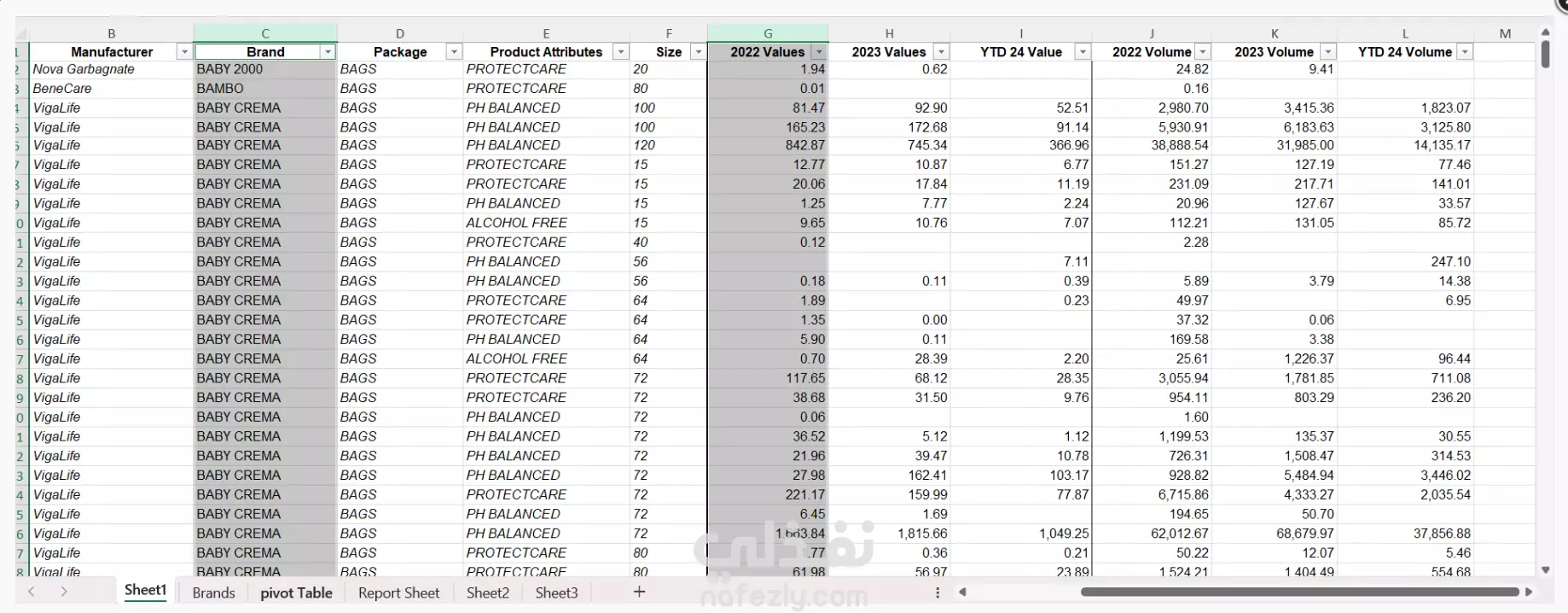
Task: Open the Brand column filter dropdown
Action: coord(328,52)
